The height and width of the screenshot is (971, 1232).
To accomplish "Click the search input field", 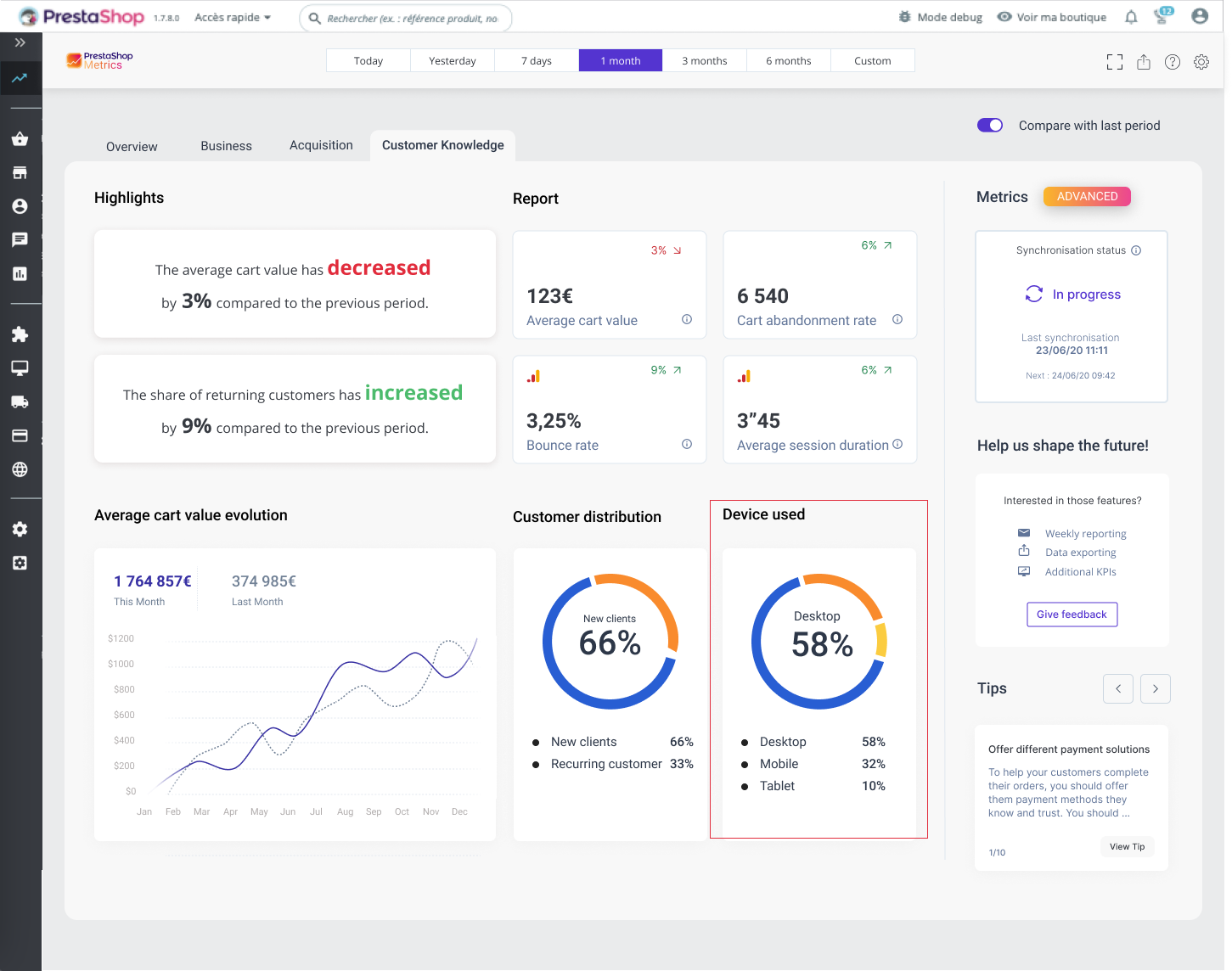I will (413, 18).
